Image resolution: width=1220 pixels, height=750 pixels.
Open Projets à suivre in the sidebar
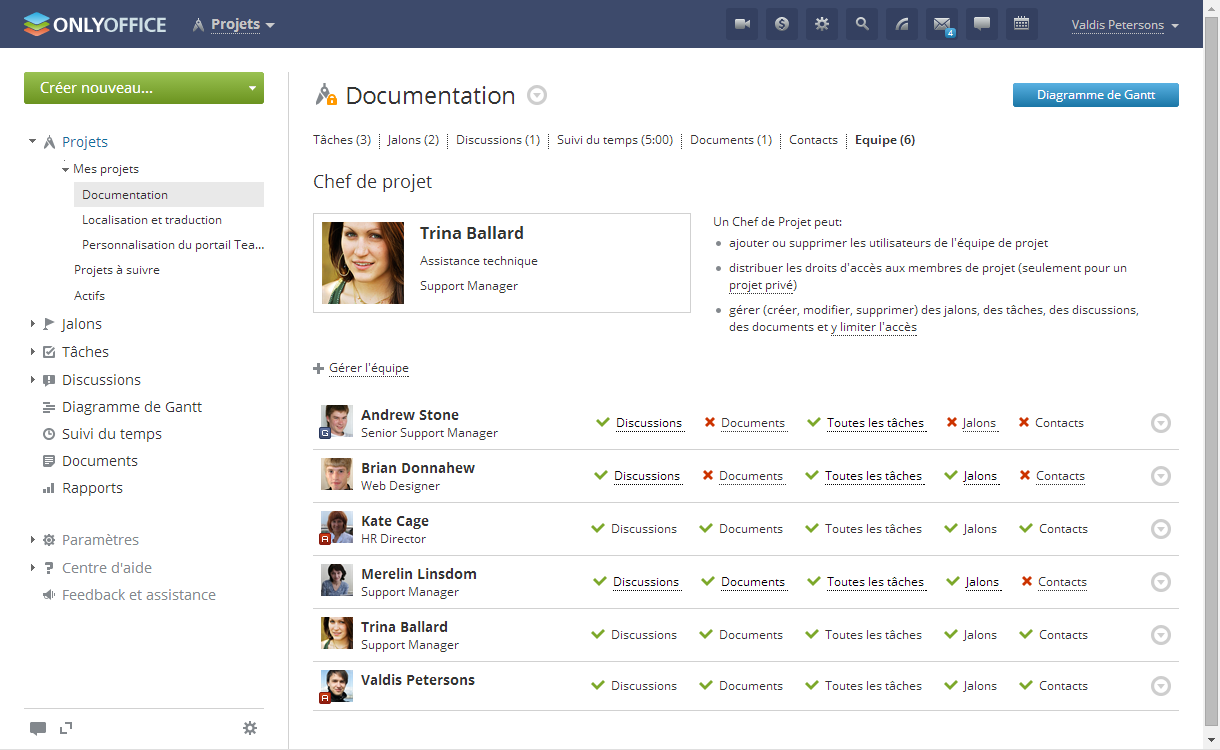117,270
